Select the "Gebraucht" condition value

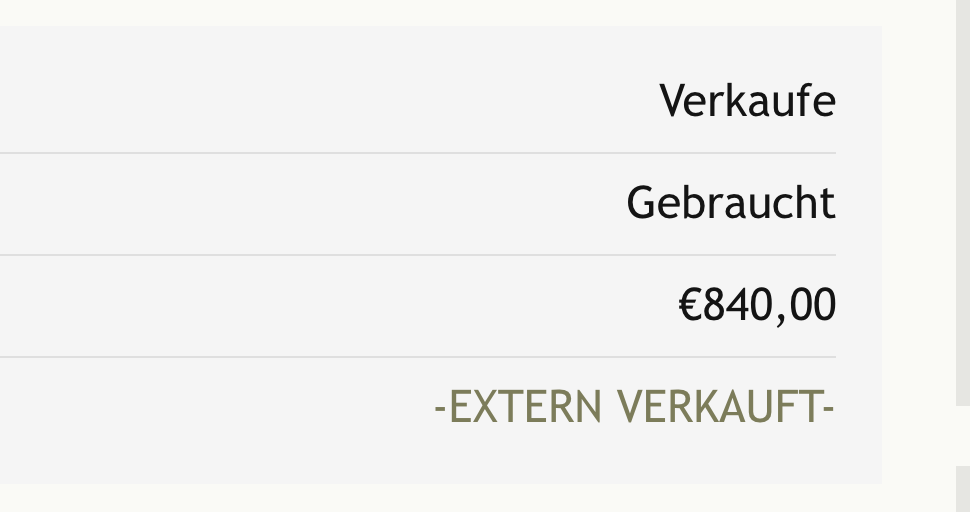731,202
